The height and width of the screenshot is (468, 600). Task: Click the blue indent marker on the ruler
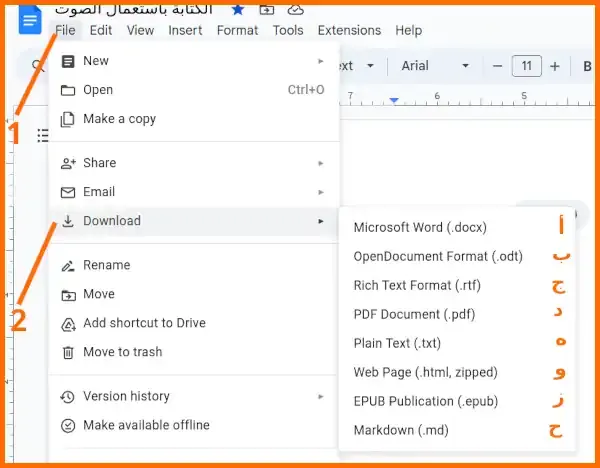click(394, 100)
